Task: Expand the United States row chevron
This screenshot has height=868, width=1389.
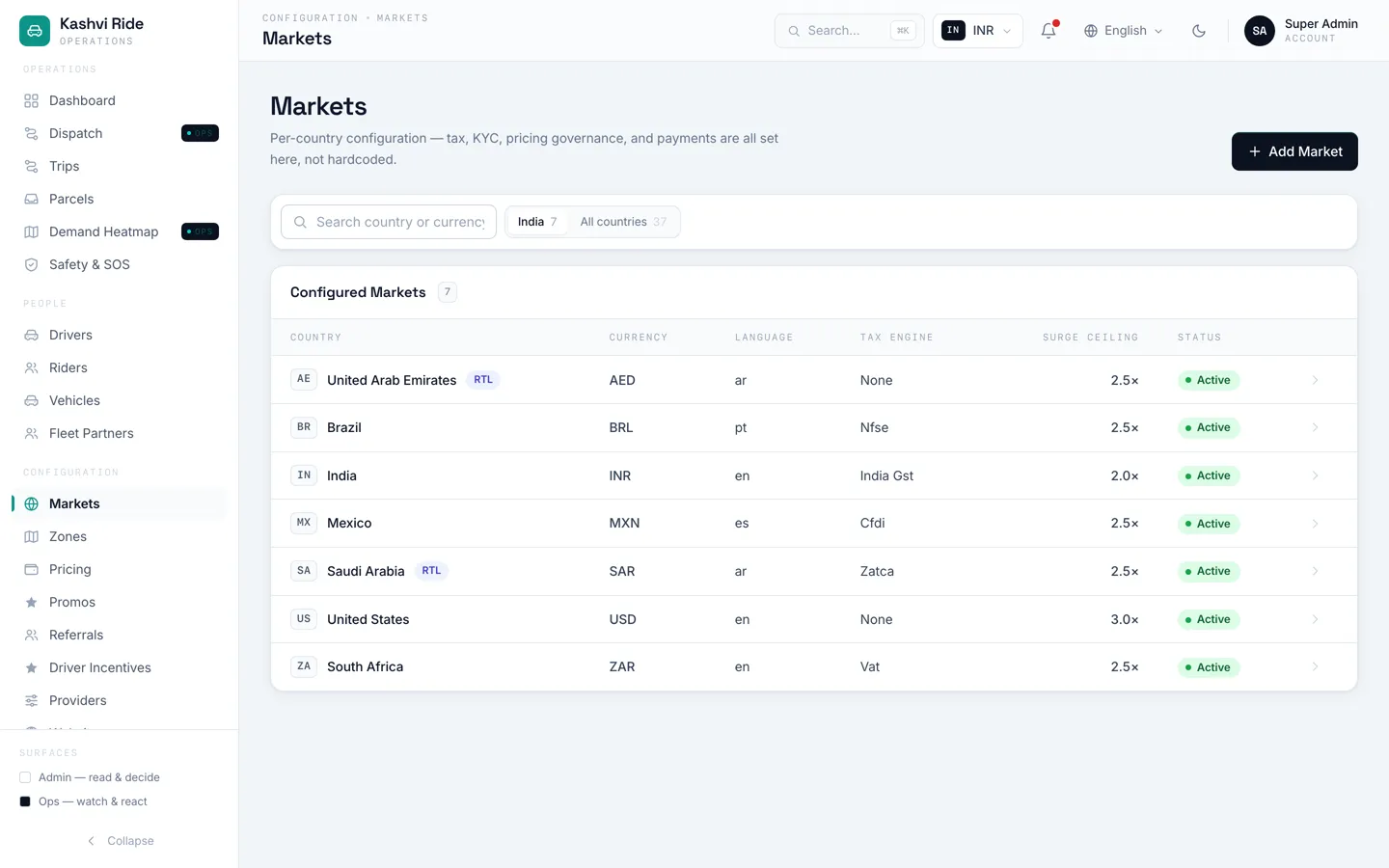Action: tap(1315, 619)
